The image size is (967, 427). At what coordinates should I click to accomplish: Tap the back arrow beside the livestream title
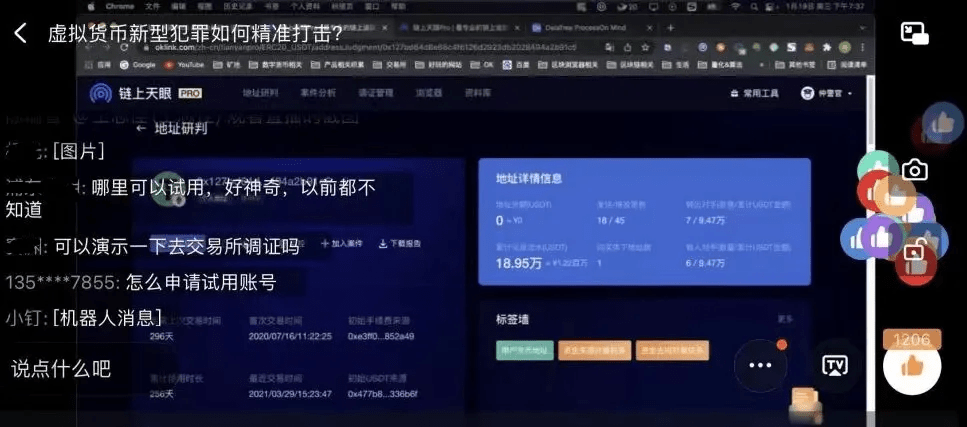(20, 33)
